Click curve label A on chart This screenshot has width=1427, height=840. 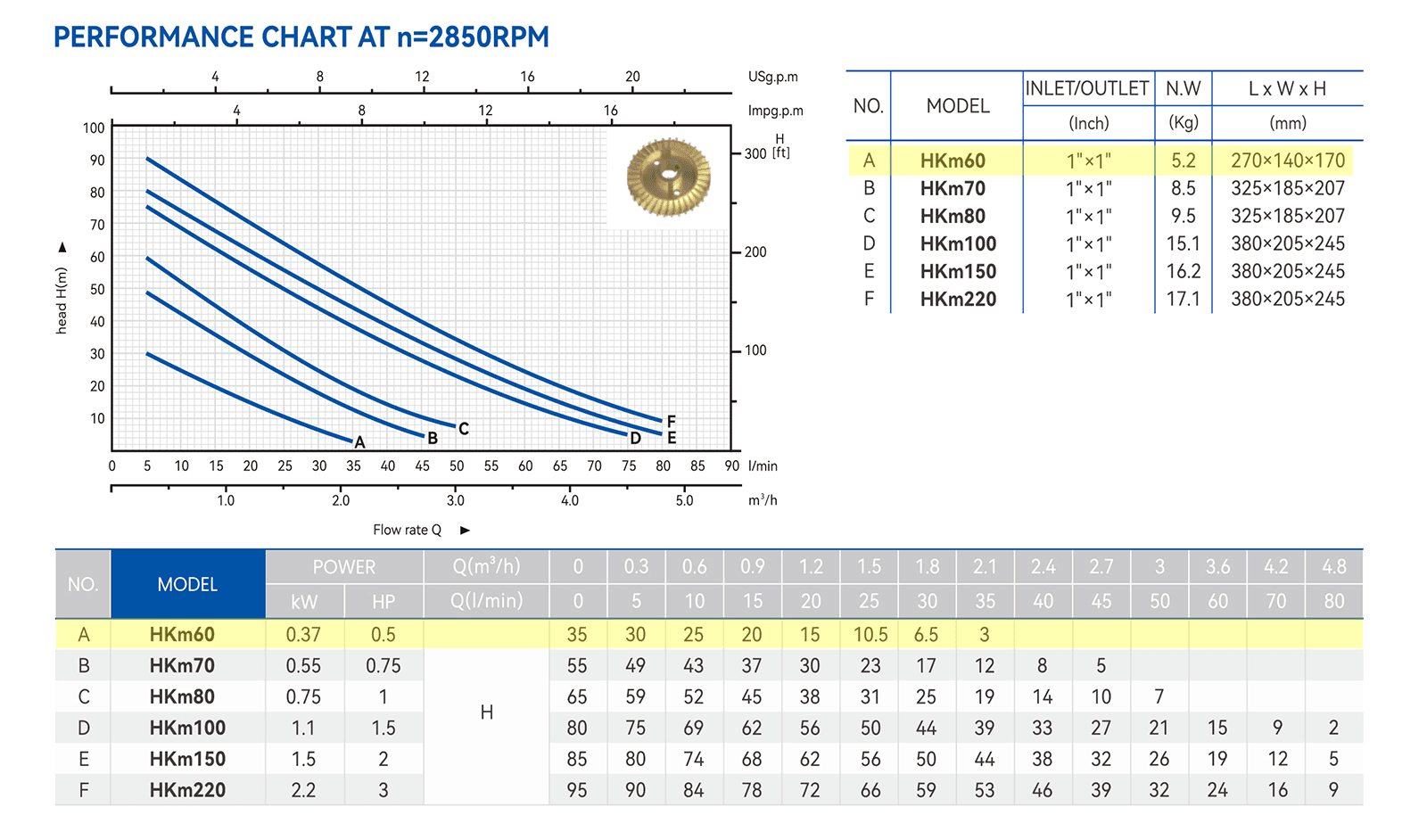point(359,442)
